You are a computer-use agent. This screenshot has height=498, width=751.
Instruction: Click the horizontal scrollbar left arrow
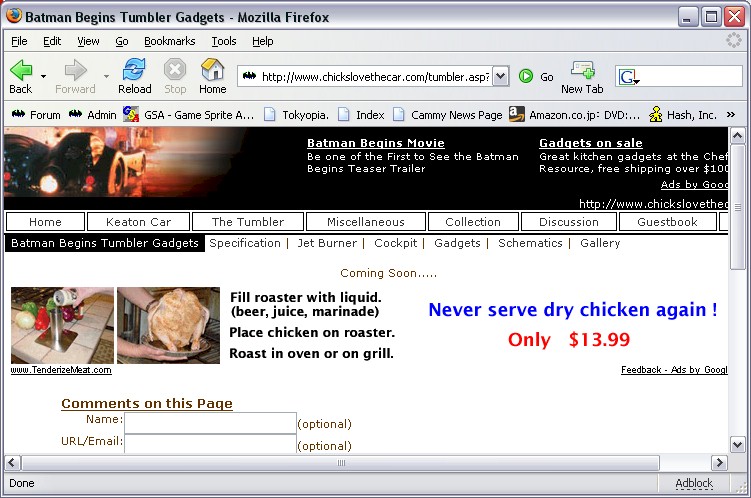pyautogui.click(x=12, y=463)
